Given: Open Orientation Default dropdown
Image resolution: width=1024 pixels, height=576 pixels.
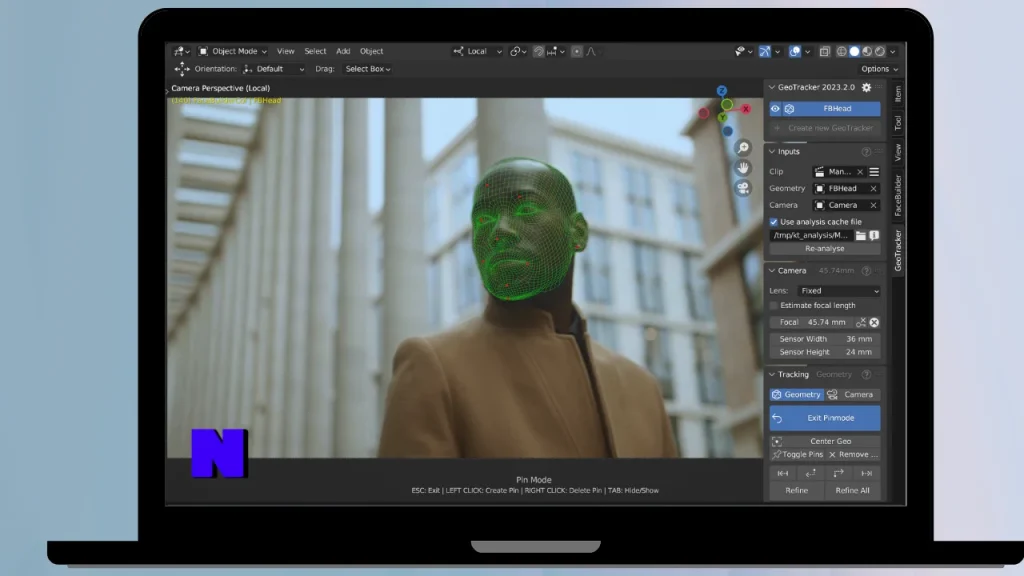Looking at the screenshot, I should point(274,69).
